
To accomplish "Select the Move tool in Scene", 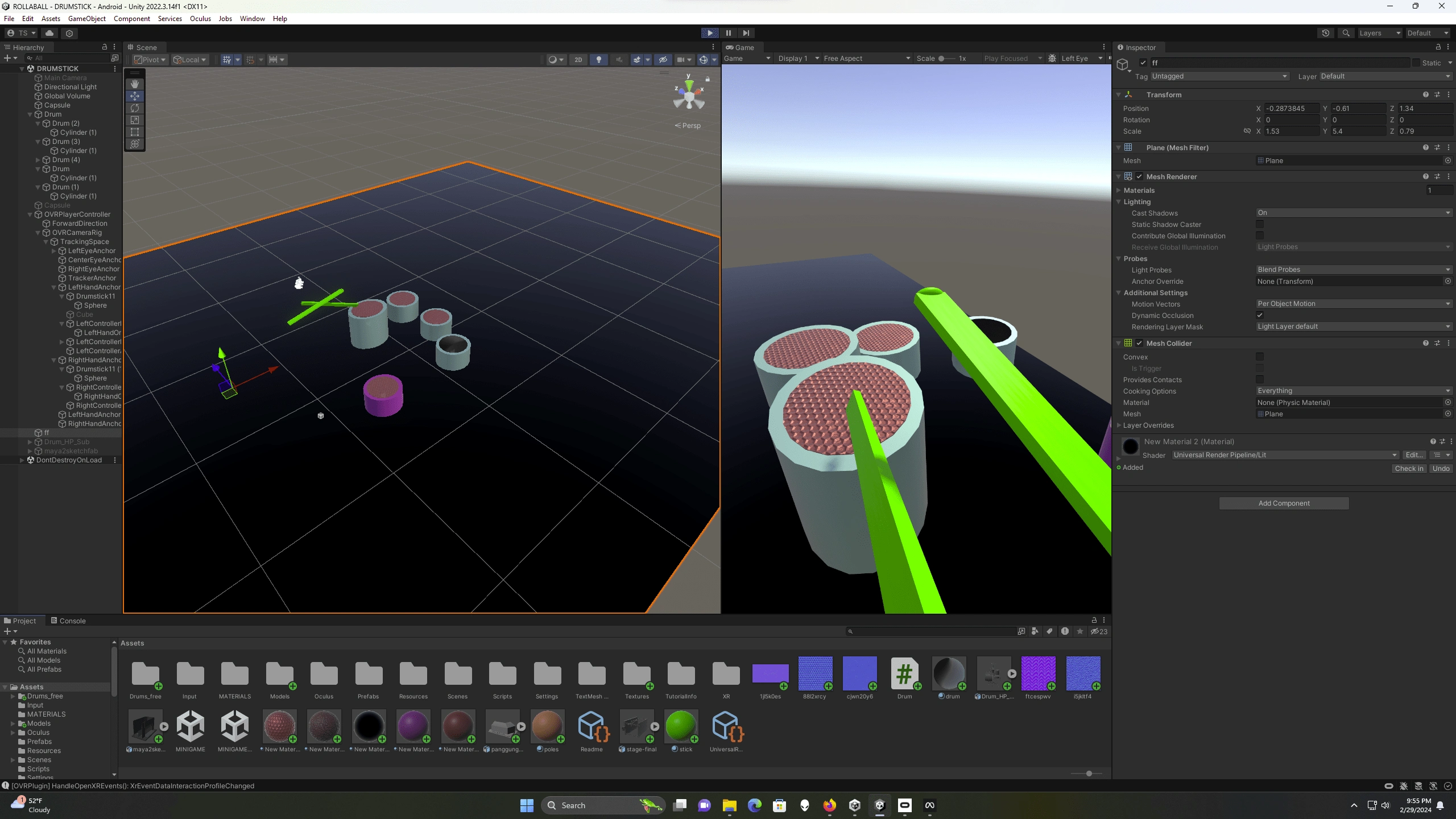I will click(135, 96).
